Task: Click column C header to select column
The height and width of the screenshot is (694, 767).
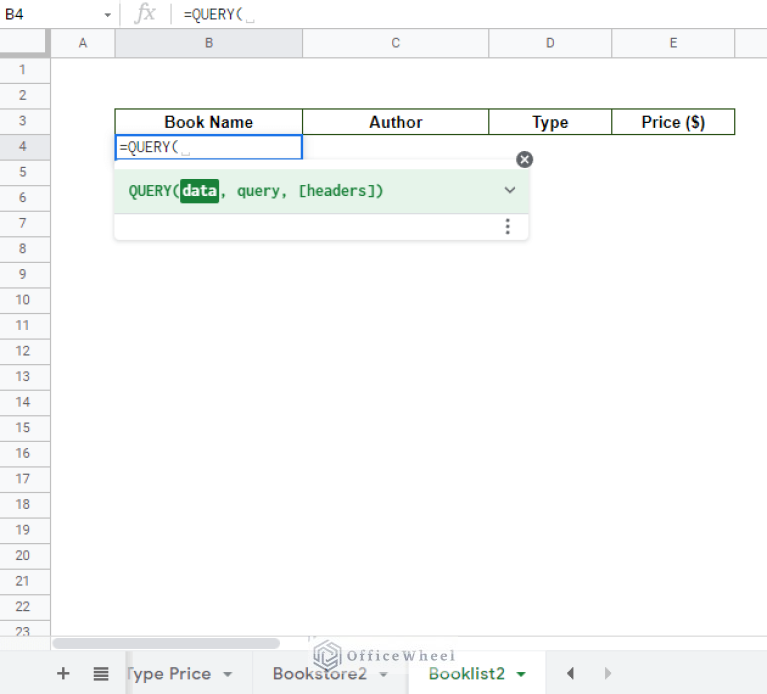Action: [395, 43]
